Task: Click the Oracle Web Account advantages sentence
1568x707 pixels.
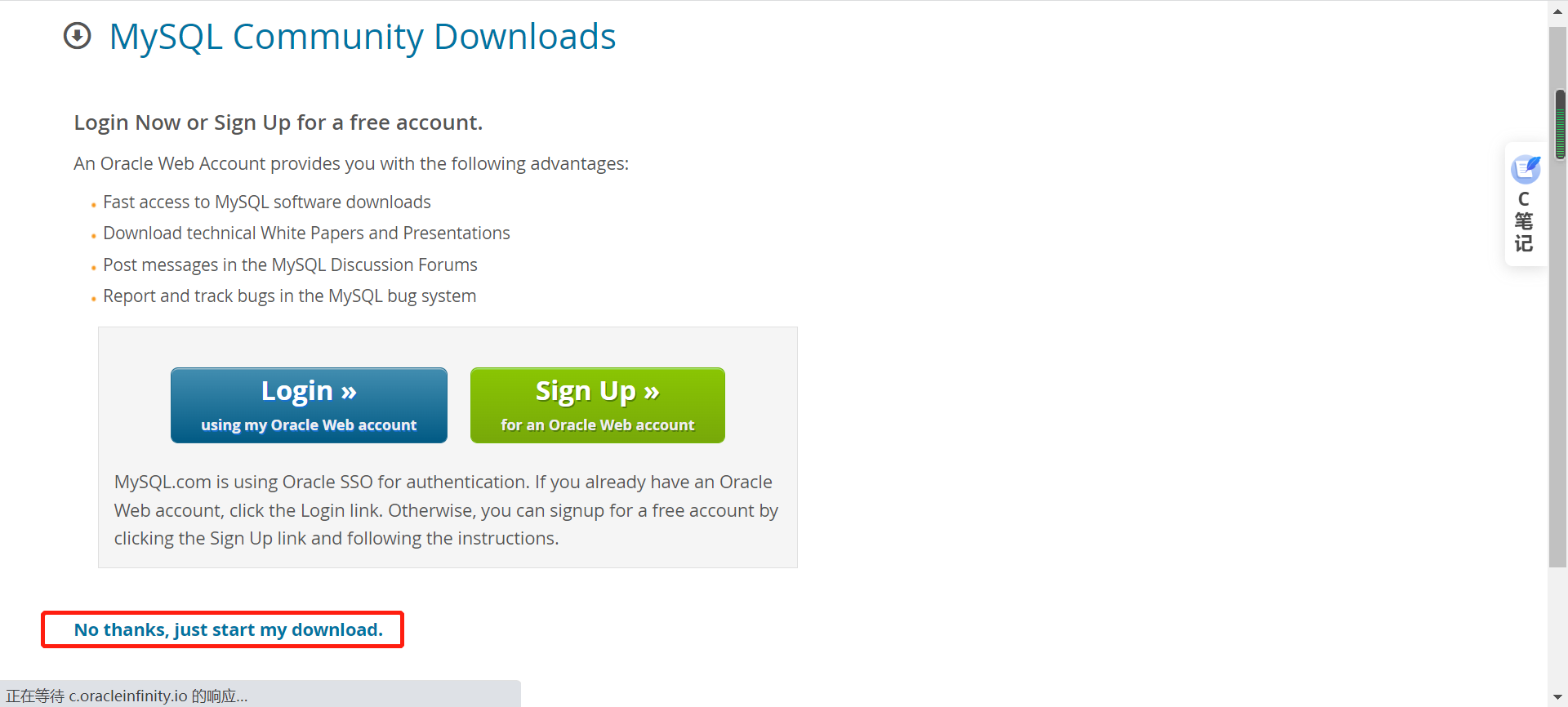Action: click(351, 164)
